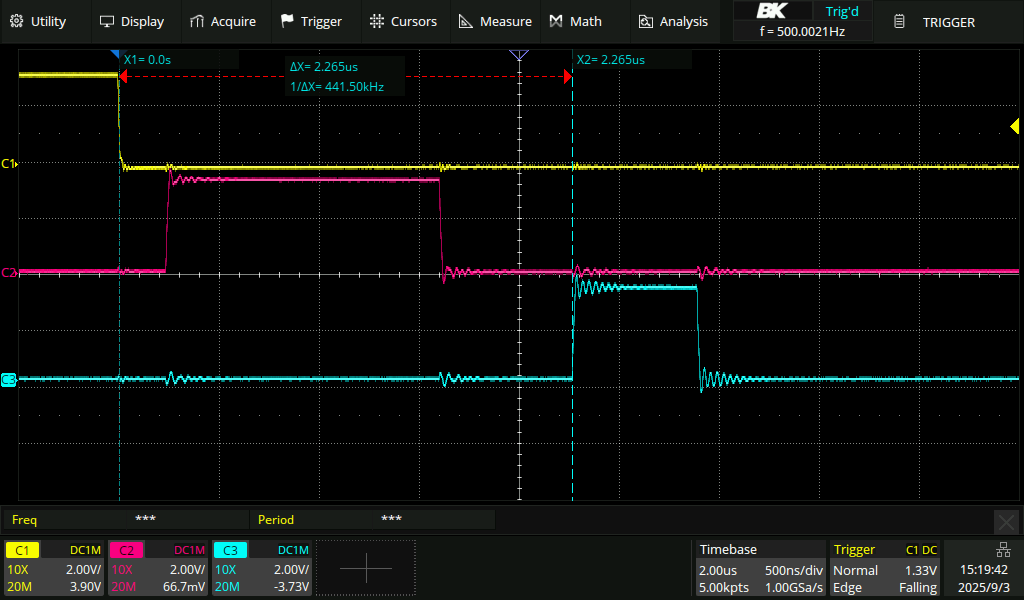Open the Trigger settings box
The height and width of the screenshot is (600, 1024).
click(885, 568)
